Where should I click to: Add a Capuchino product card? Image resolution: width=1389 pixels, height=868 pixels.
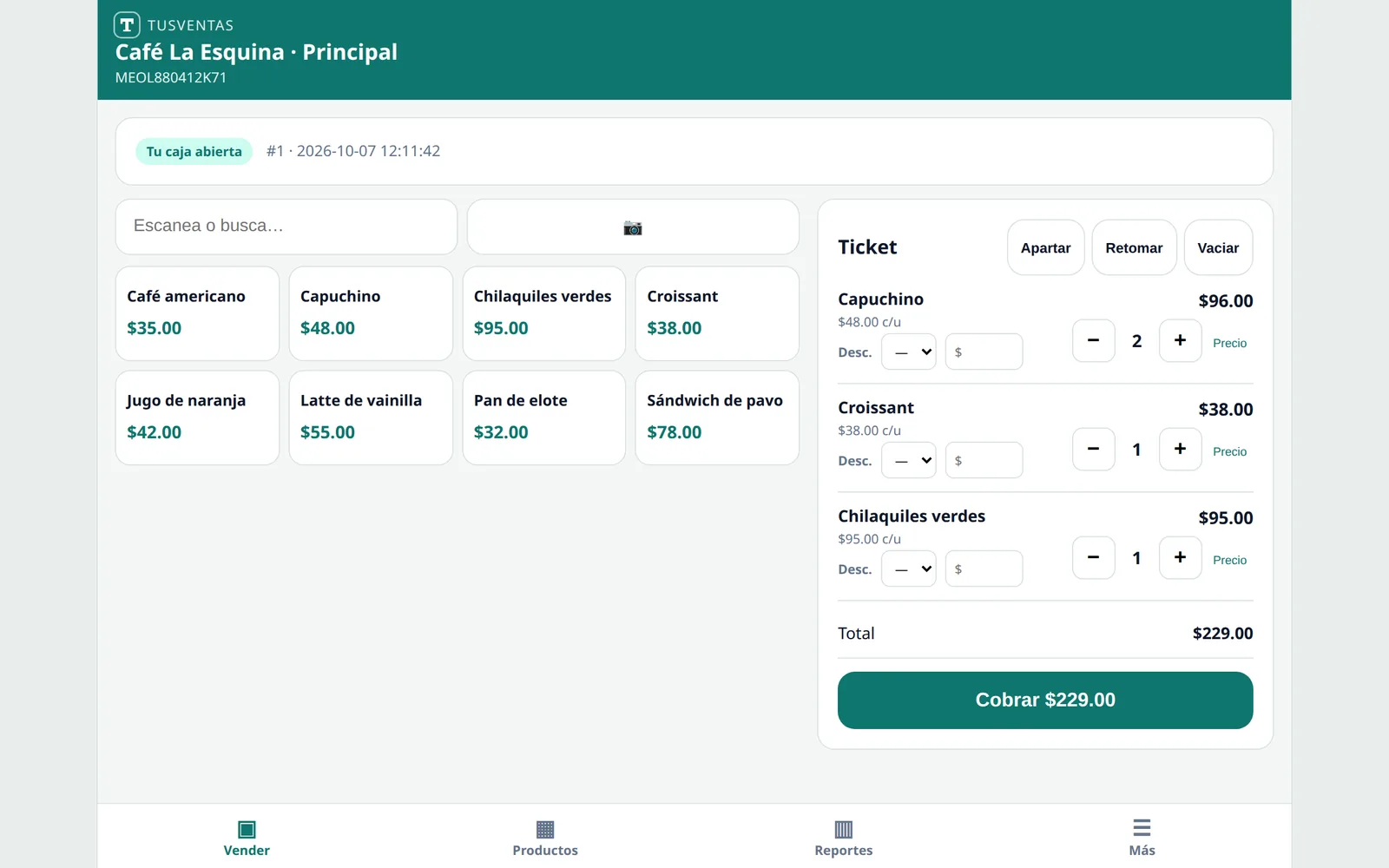371,313
